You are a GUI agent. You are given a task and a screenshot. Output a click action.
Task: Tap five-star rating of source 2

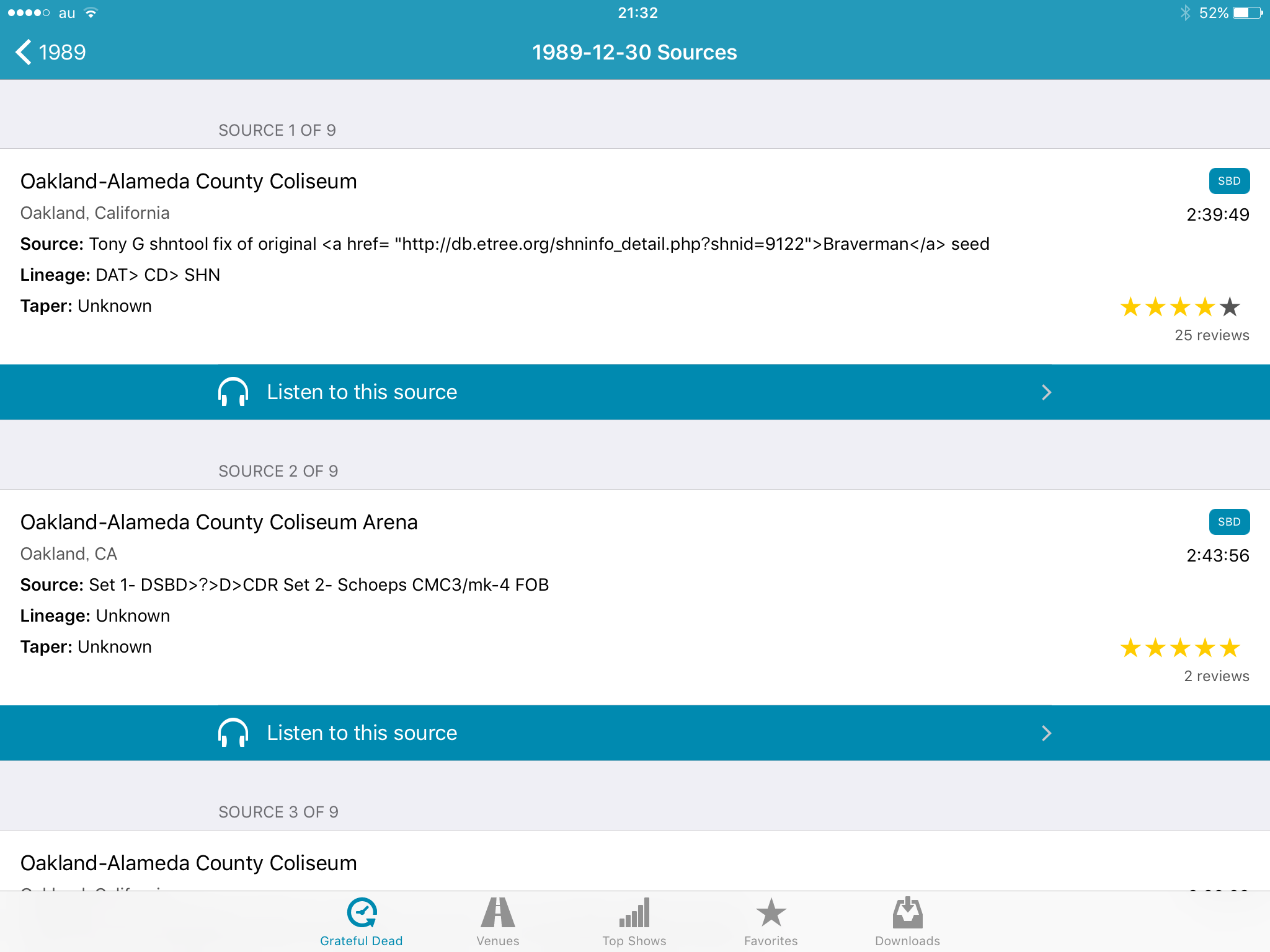click(1180, 648)
